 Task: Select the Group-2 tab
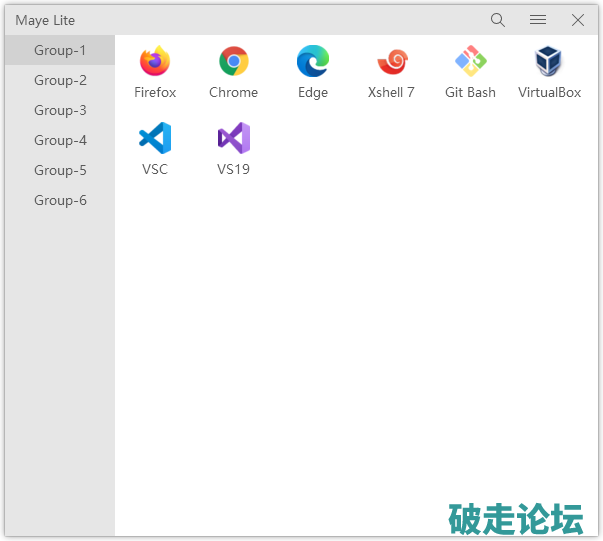click(60, 80)
